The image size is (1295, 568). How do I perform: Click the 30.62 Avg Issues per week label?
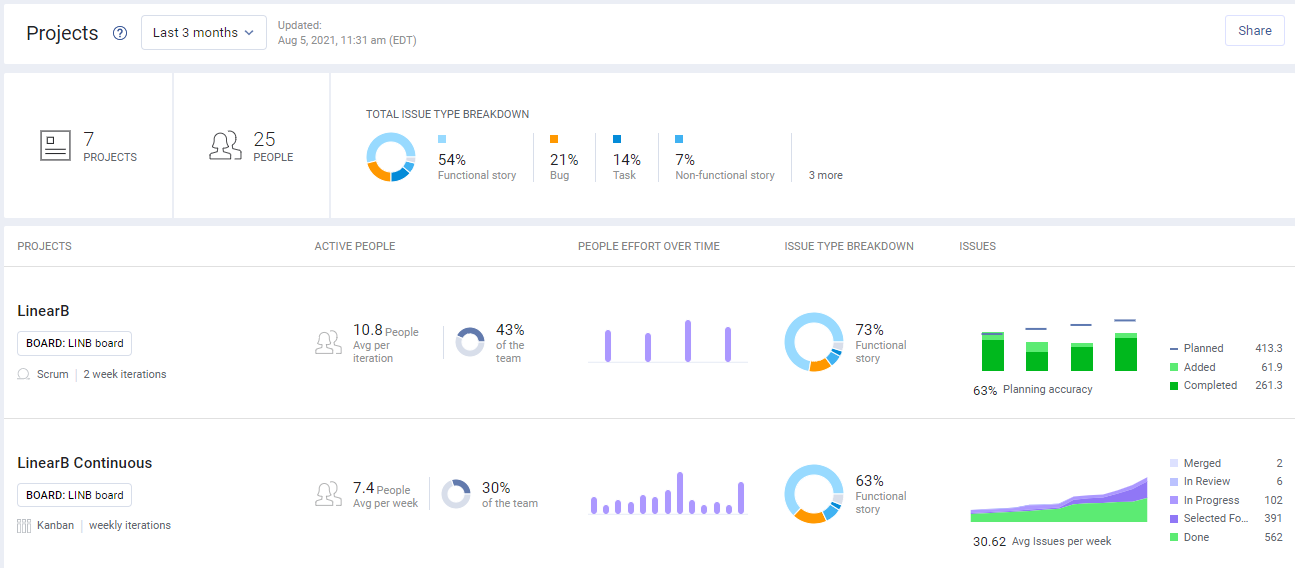click(1041, 541)
